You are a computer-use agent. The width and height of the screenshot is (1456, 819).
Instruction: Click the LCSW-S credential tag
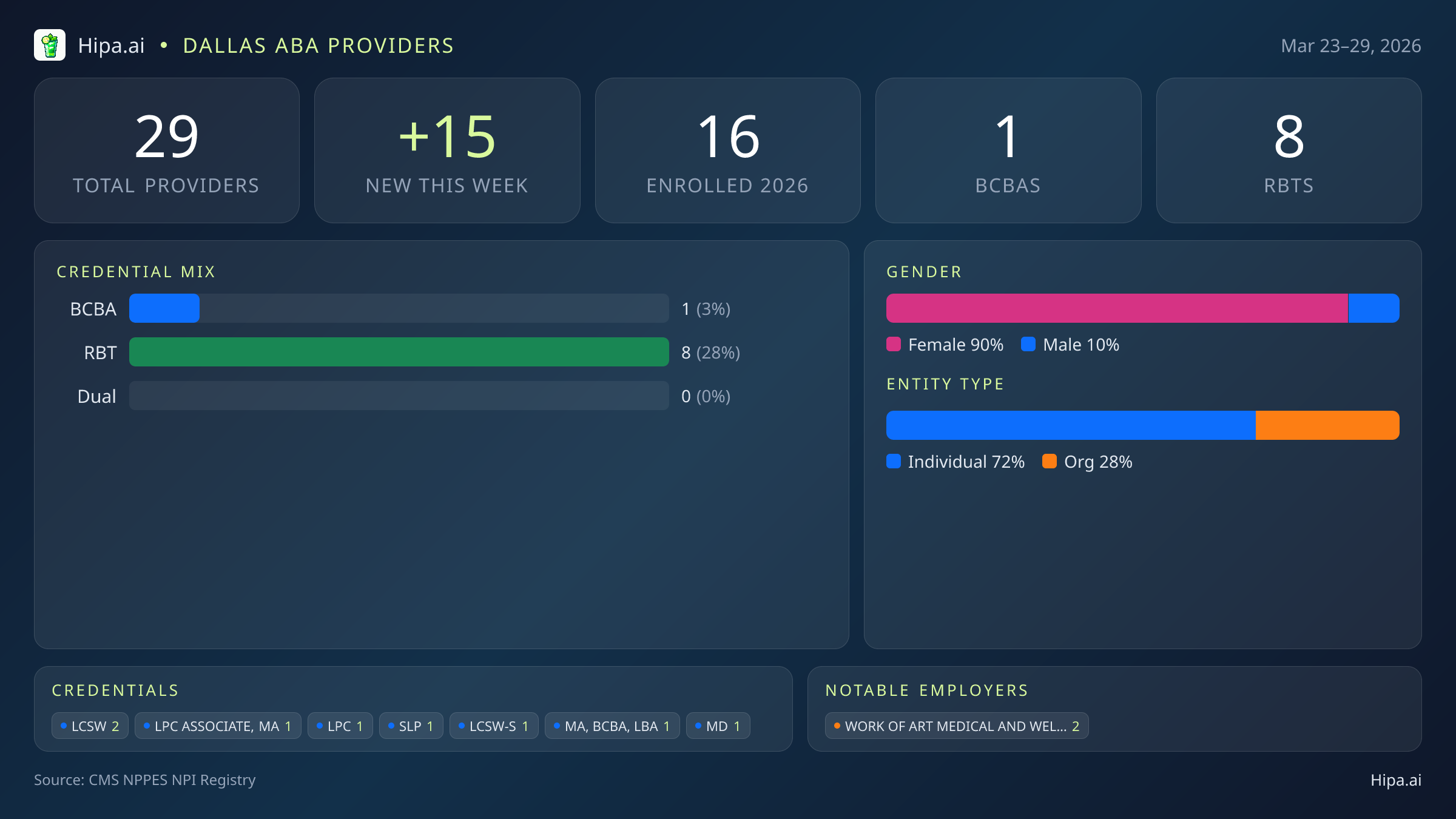(494, 726)
